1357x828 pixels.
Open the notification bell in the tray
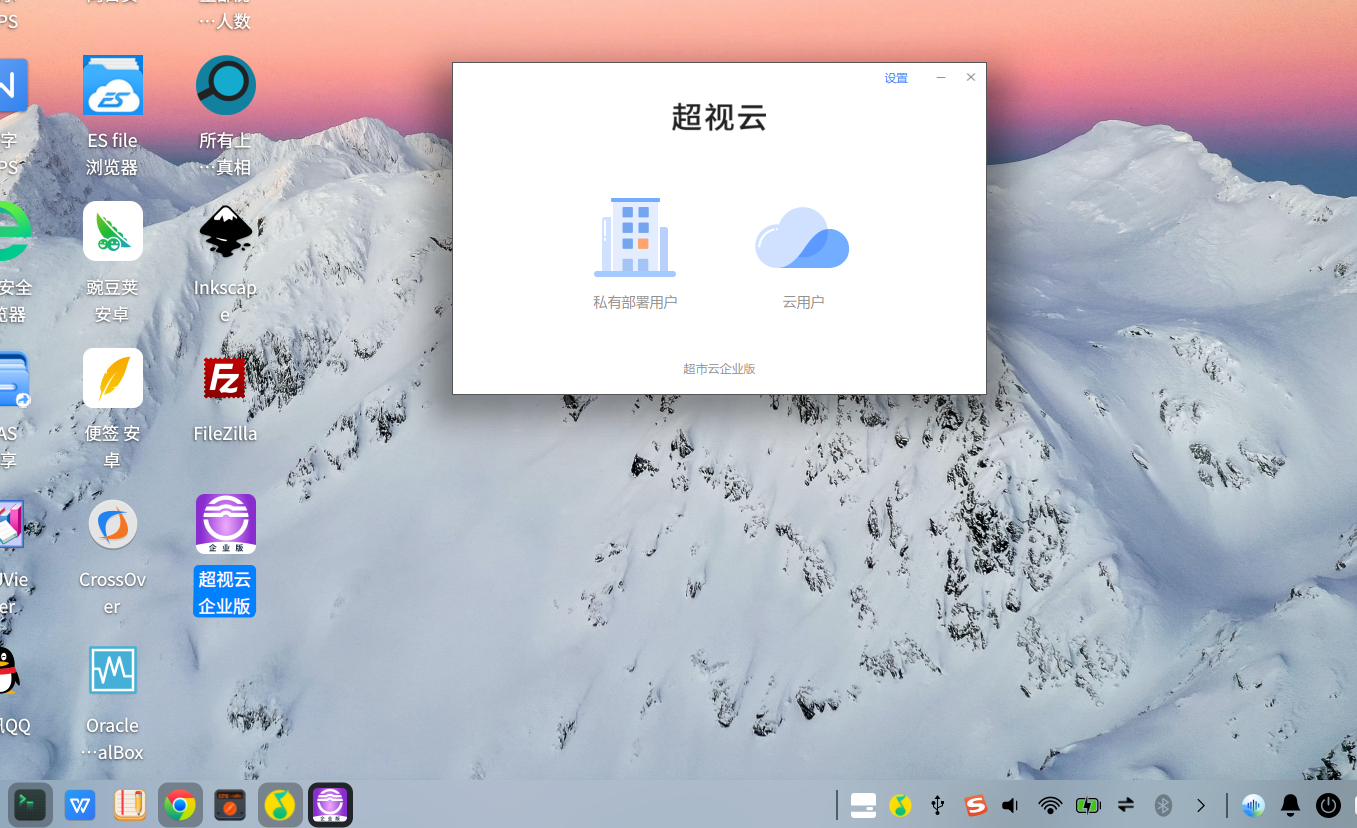1289,804
